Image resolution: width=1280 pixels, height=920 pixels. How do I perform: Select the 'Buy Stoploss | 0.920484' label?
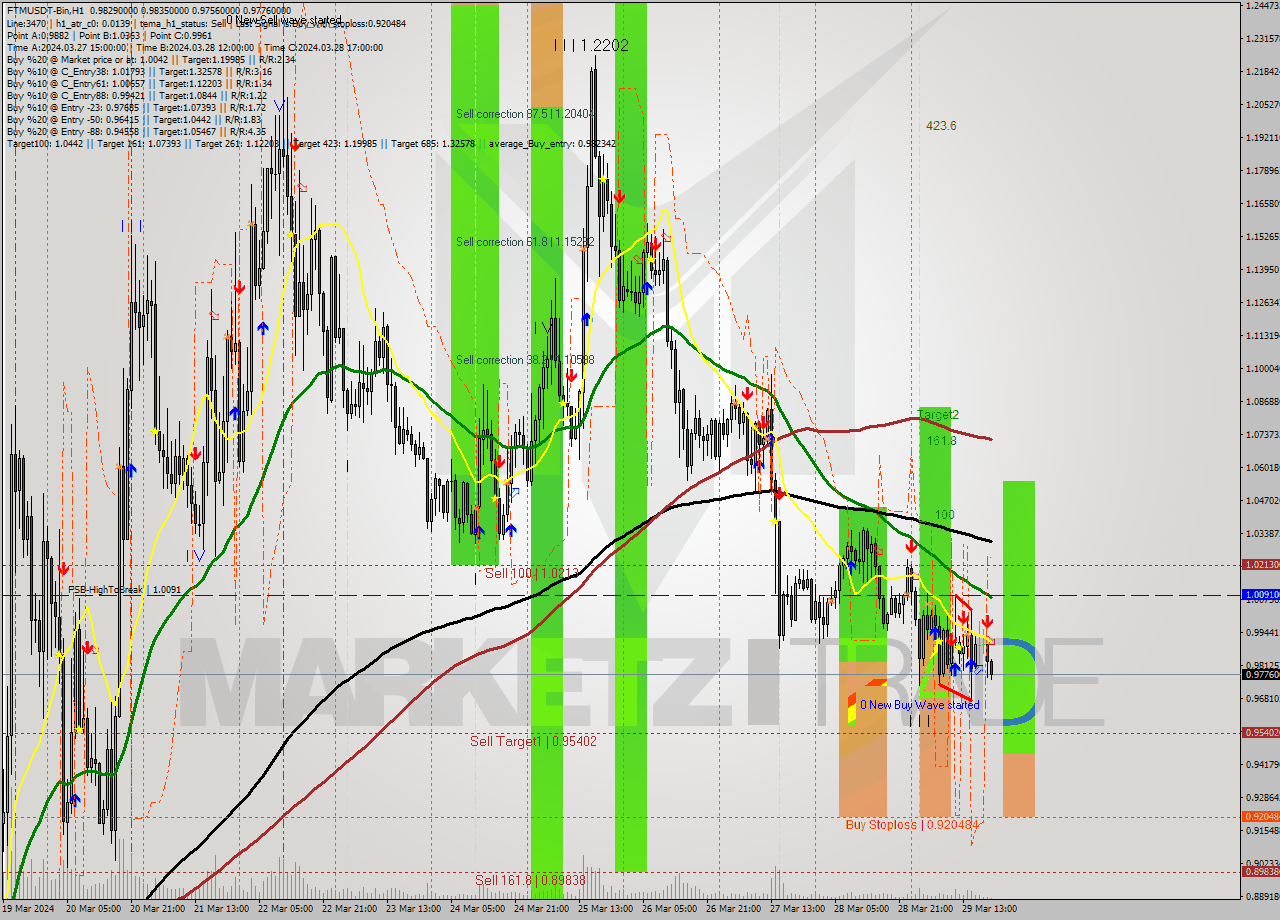point(912,825)
